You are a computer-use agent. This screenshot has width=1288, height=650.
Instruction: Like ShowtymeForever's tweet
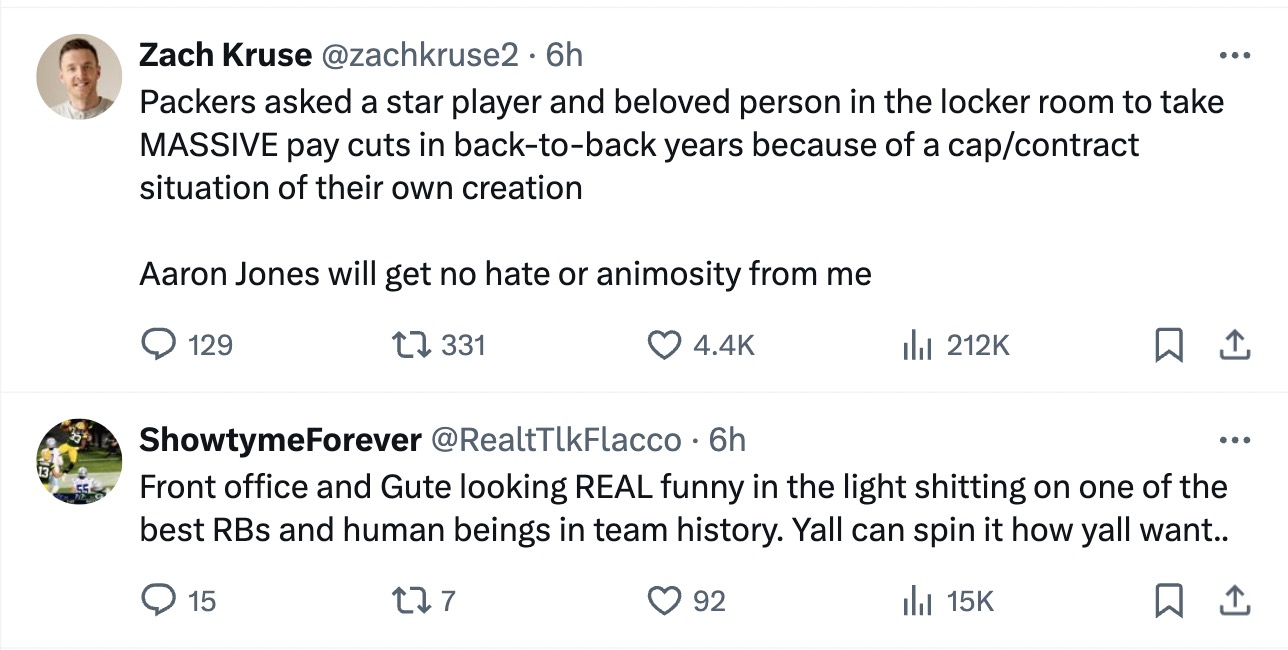click(x=664, y=600)
